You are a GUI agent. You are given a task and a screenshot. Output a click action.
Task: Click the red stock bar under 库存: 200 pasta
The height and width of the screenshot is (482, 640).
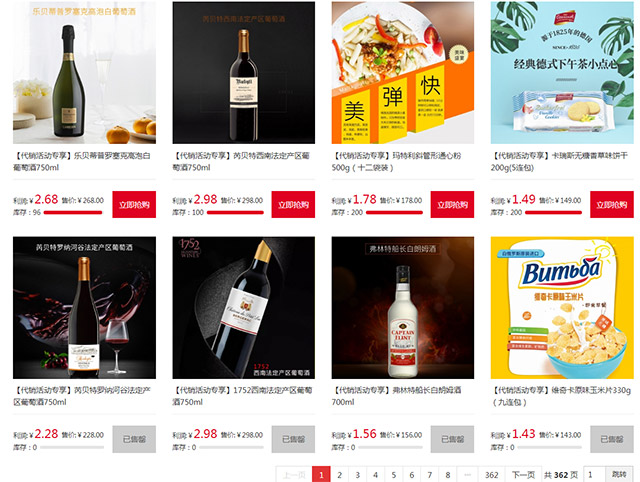coord(394,212)
